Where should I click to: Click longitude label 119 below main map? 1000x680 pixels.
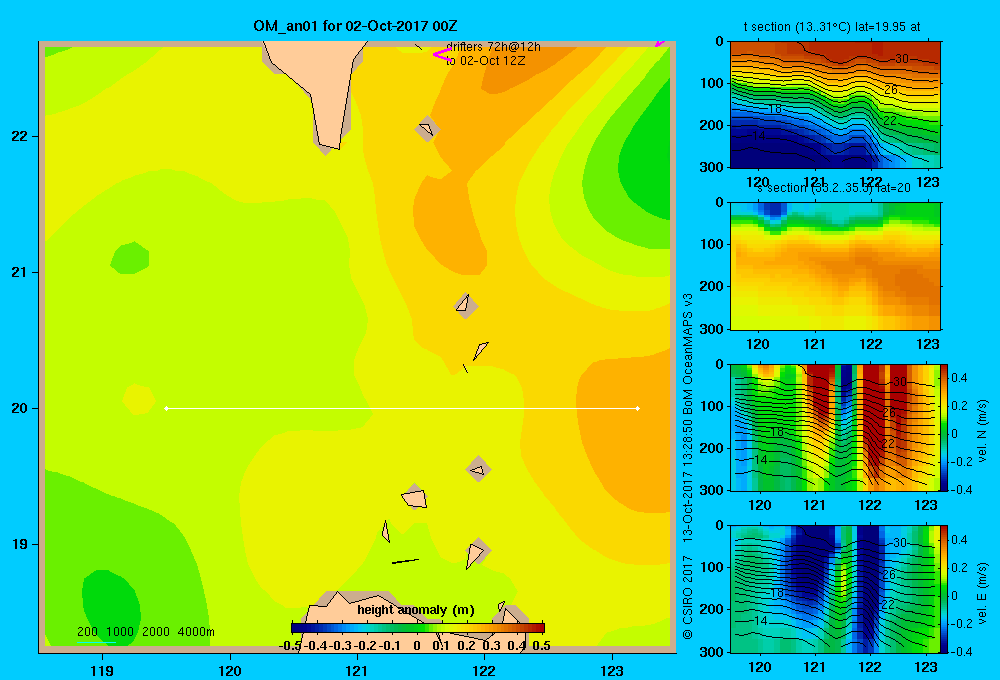point(102,670)
